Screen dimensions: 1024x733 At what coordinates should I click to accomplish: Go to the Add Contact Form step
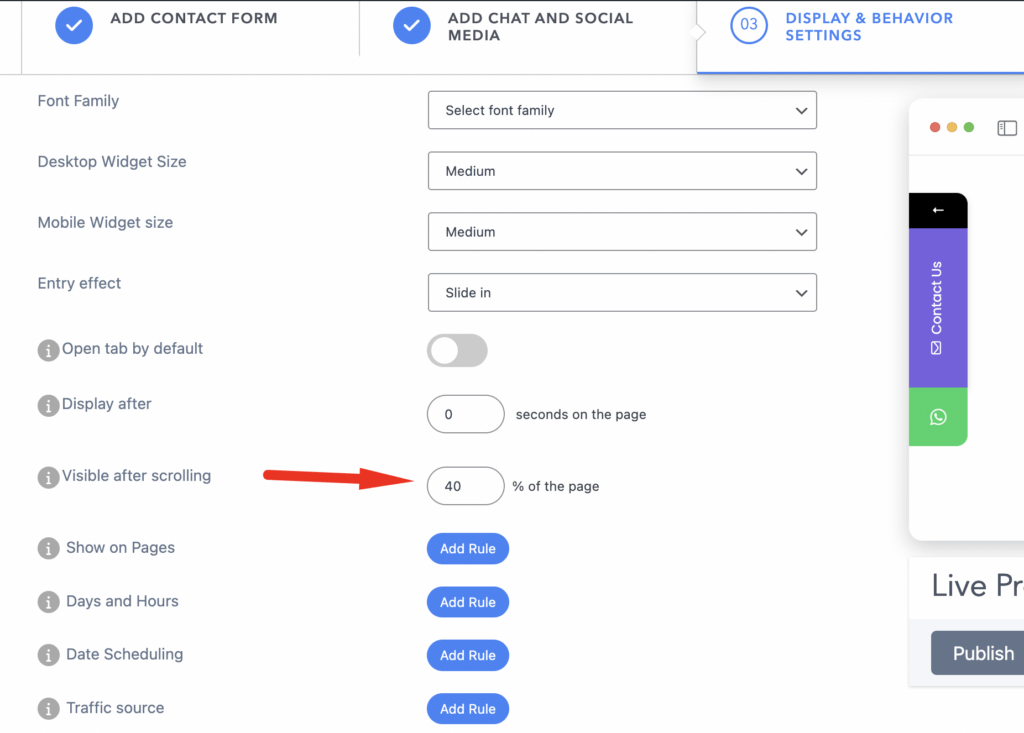(x=167, y=25)
